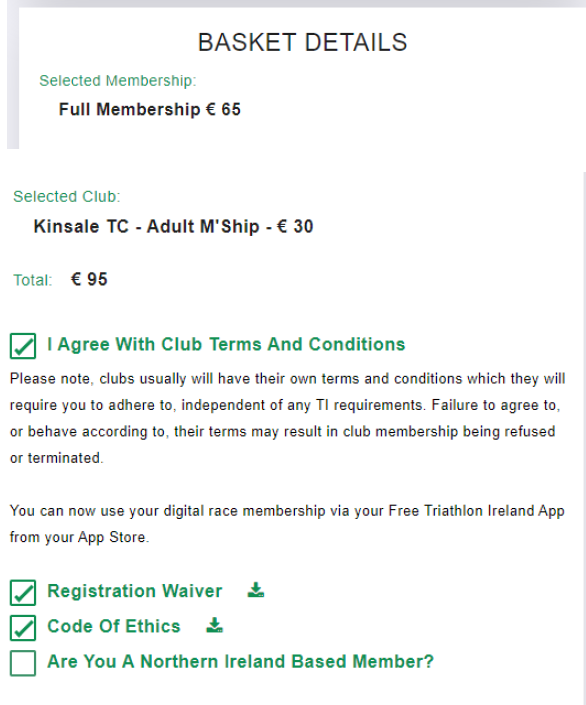This screenshot has height=705, width=586.
Task: Click the 'Selected Membership:' label
Action: [x=118, y=81]
